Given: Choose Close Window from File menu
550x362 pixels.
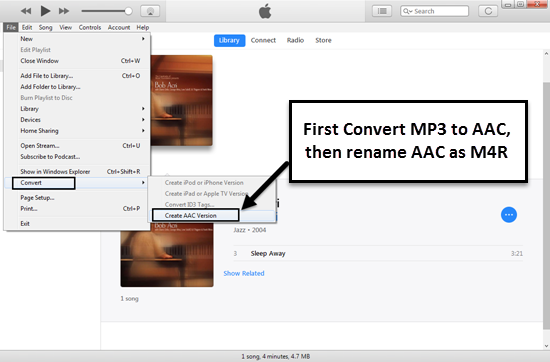Looking at the screenshot, I should (77, 61).
